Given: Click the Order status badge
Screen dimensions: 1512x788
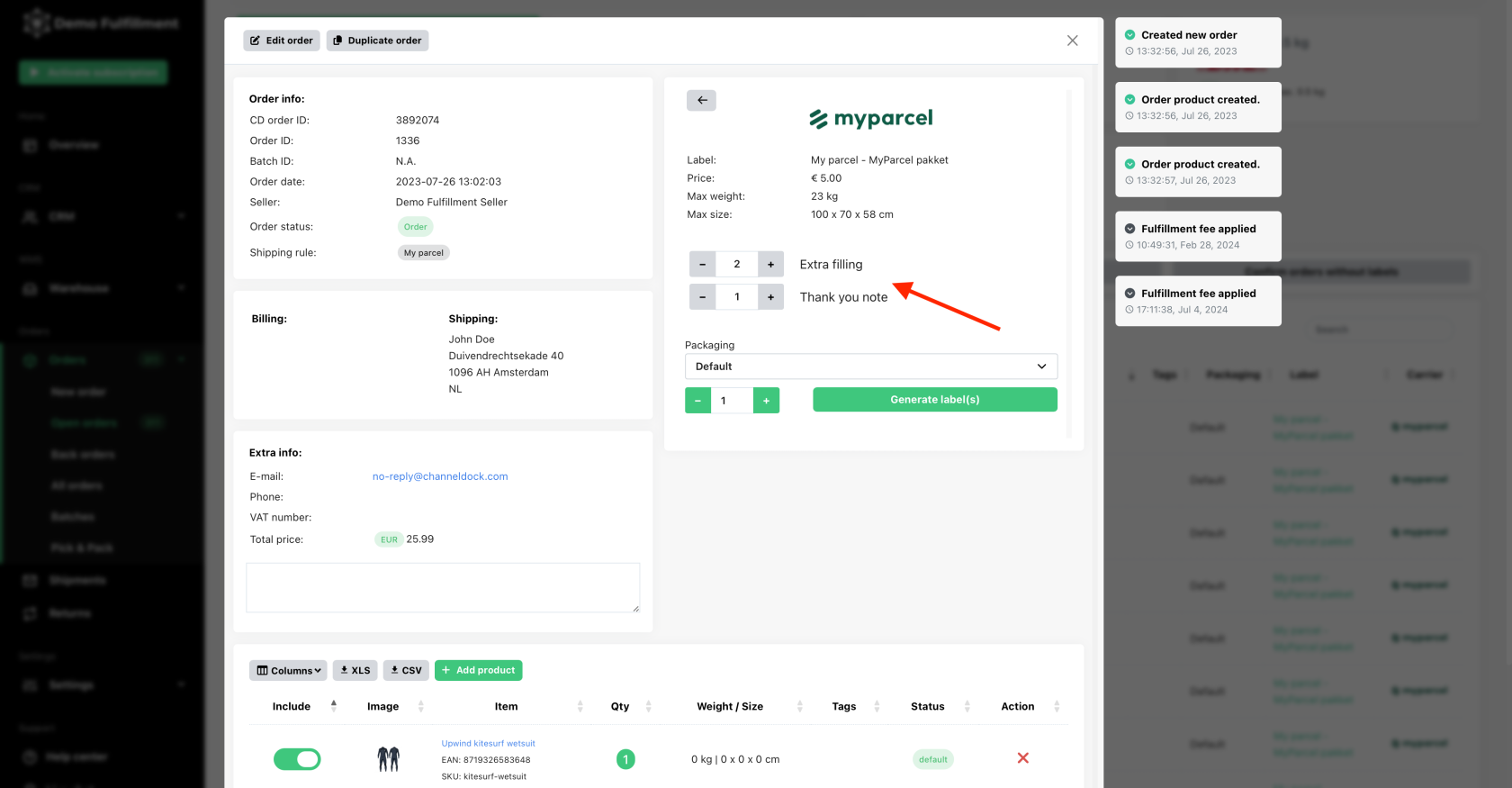Looking at the screenshot, I should pos(416,227).
